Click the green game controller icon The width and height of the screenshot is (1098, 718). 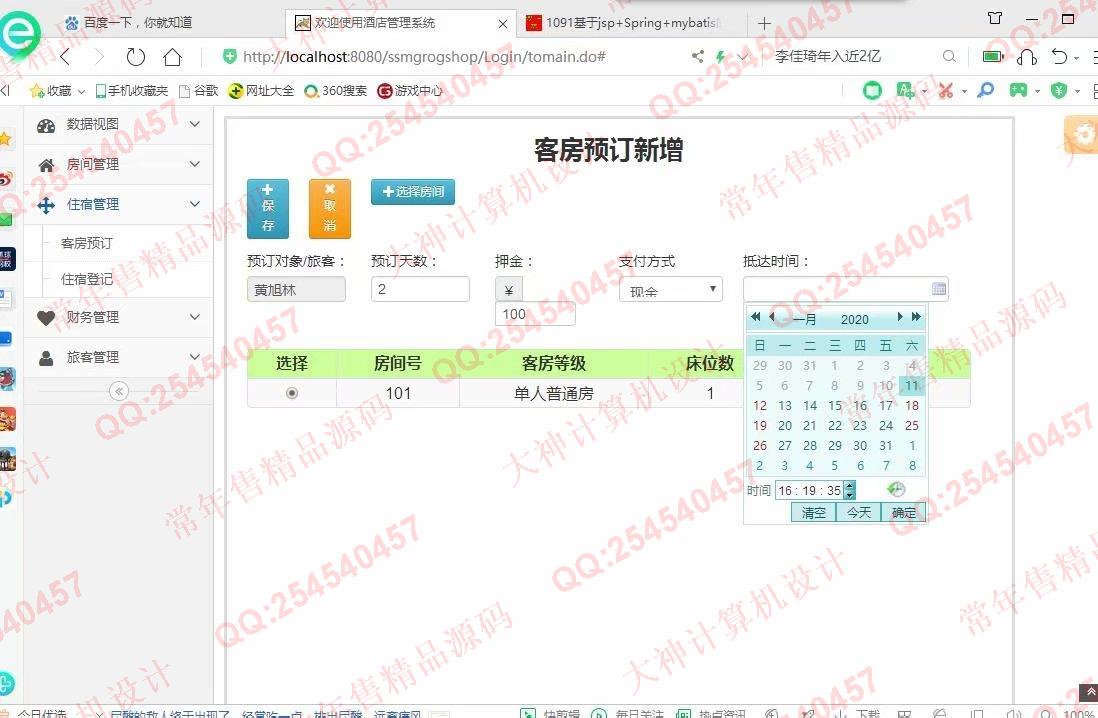tap(1018, 90)
